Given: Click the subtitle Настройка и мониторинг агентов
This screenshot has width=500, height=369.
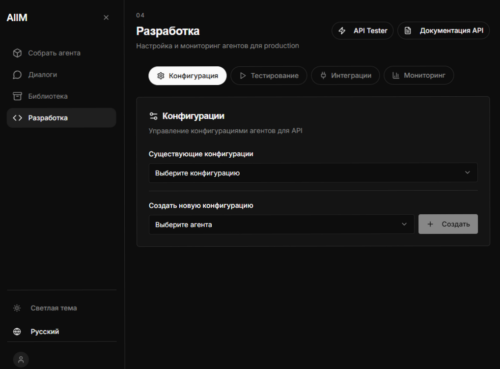Looking at the screenshot, I should (217, 46).
